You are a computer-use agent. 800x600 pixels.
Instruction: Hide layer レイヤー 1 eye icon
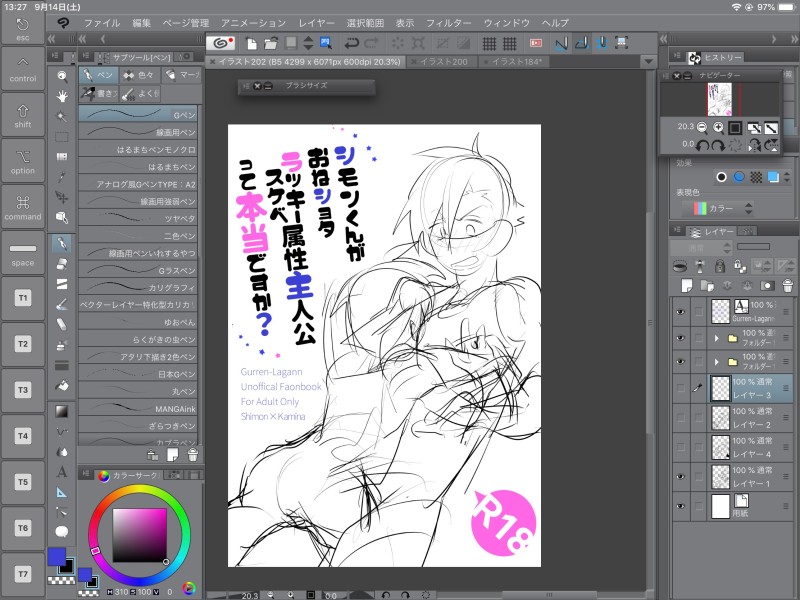(x=681, y=477)
